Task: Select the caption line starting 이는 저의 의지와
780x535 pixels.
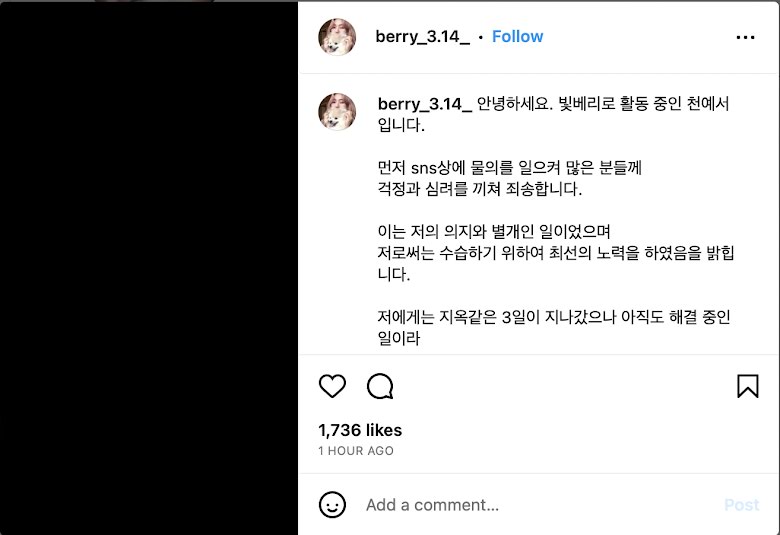Action: pos(494,231)
